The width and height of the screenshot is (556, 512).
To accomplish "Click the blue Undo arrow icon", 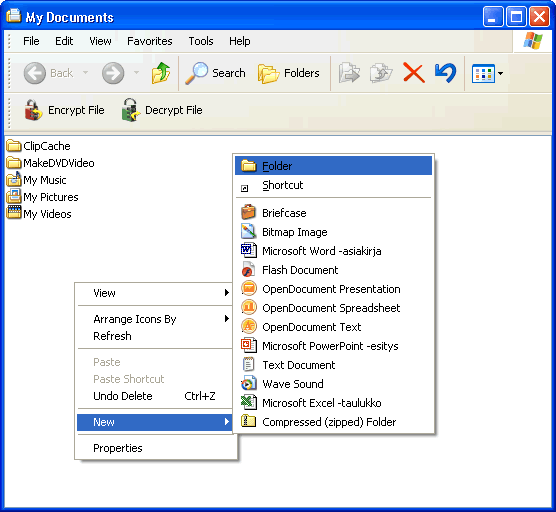I will [445, 73].
